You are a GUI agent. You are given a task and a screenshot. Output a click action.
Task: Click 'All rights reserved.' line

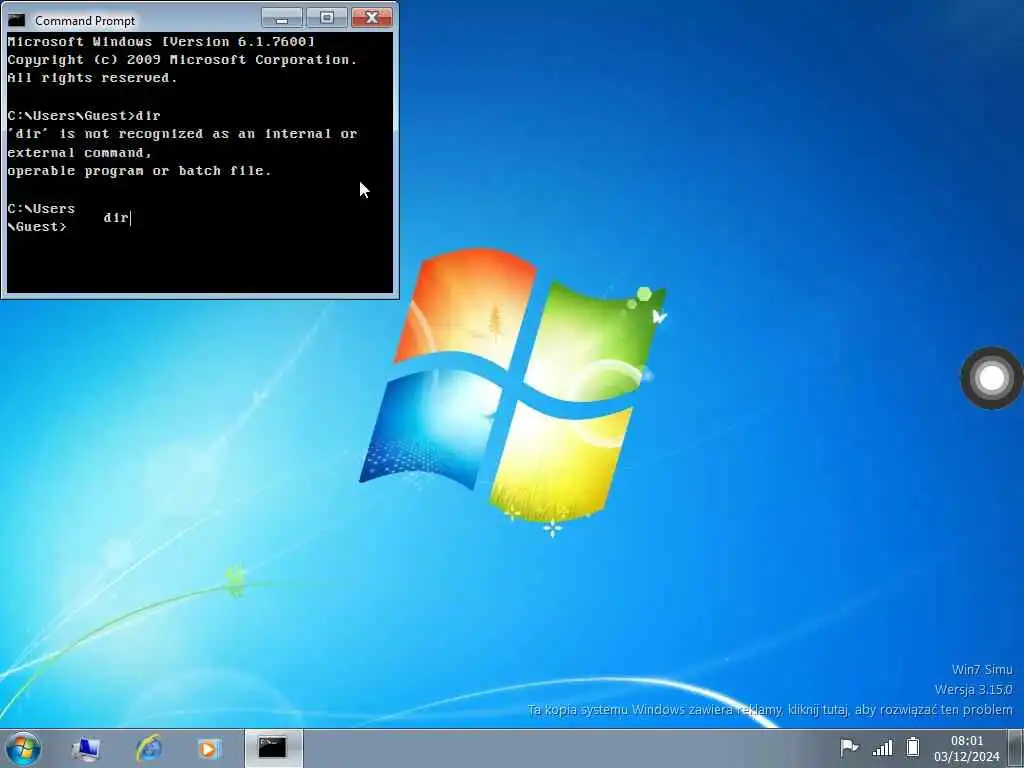click(92, 78)
